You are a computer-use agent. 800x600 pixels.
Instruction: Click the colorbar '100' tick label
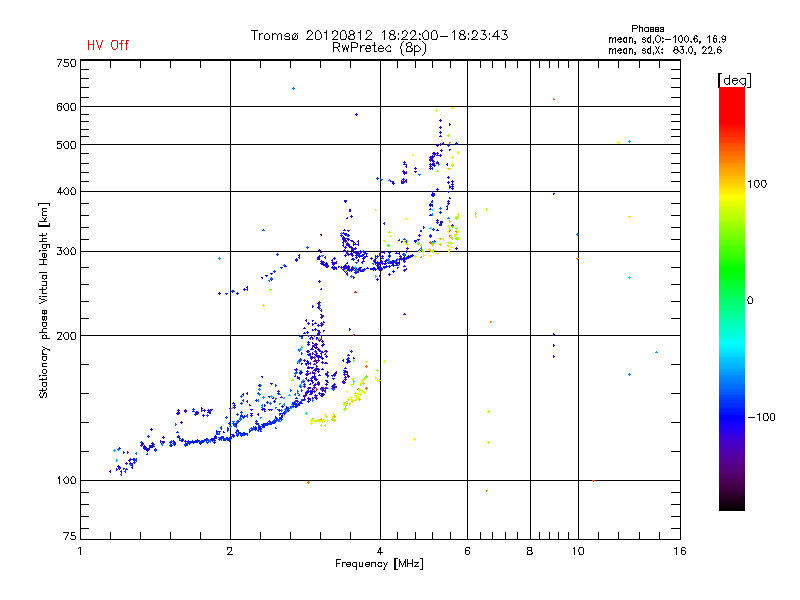click(x=757, y=184)
